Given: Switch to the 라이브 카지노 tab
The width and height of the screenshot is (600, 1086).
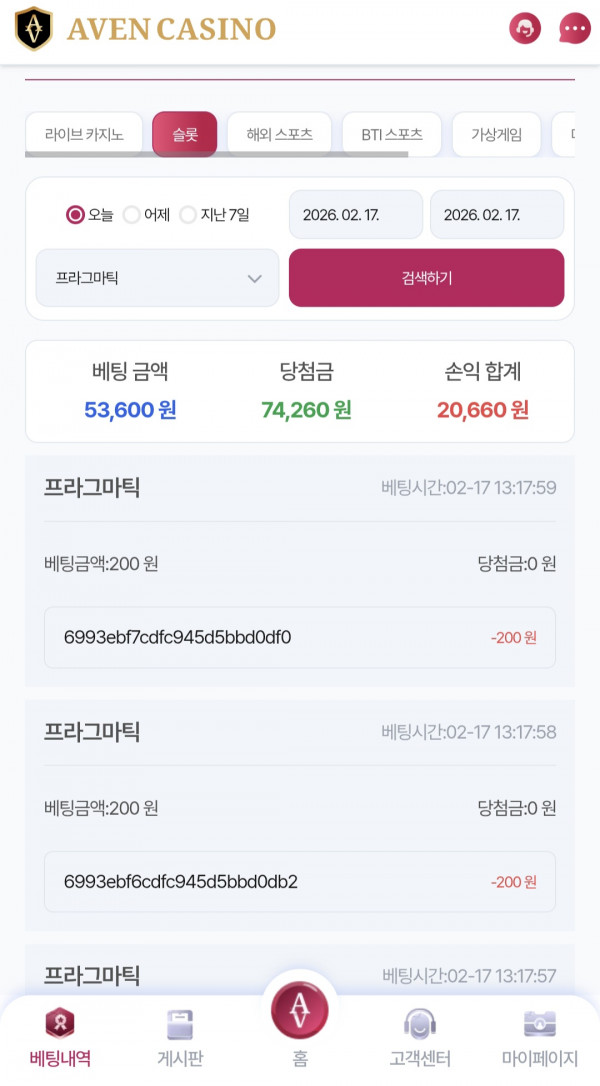Looking at the screenshot, I should coord(83,133).
